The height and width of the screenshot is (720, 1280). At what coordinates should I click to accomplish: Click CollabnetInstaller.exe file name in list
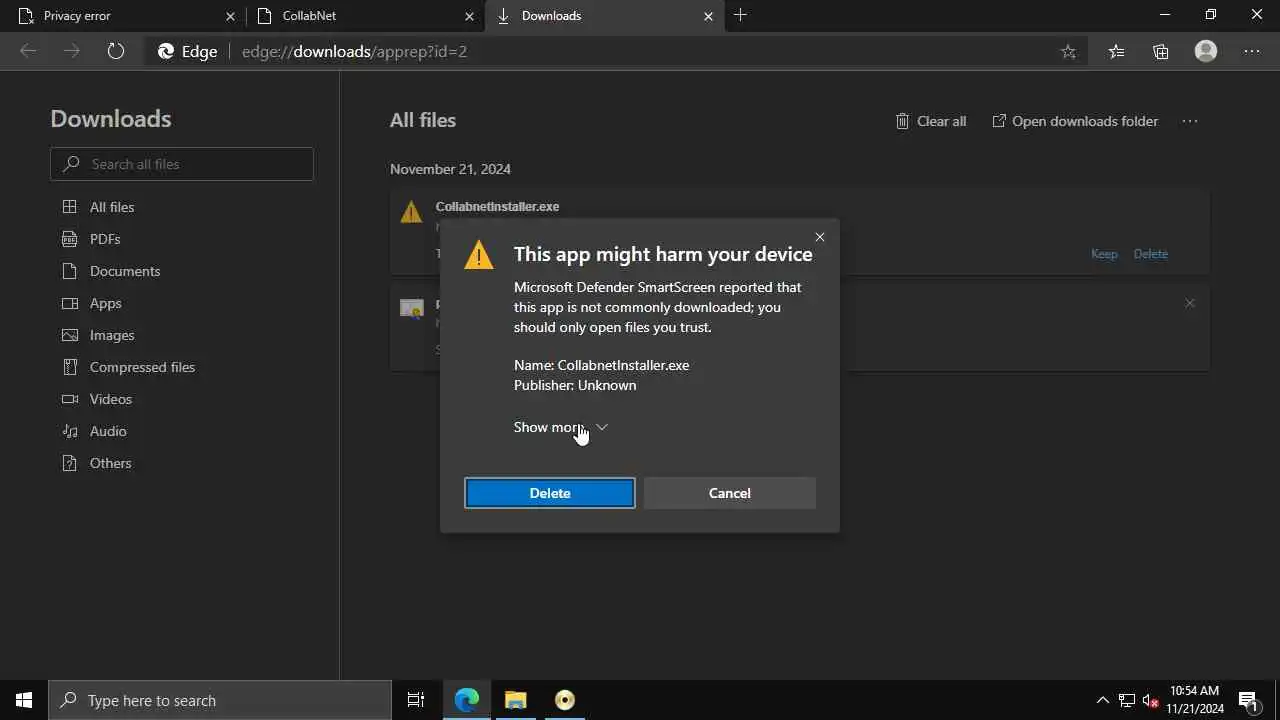[x=497, y=206]
